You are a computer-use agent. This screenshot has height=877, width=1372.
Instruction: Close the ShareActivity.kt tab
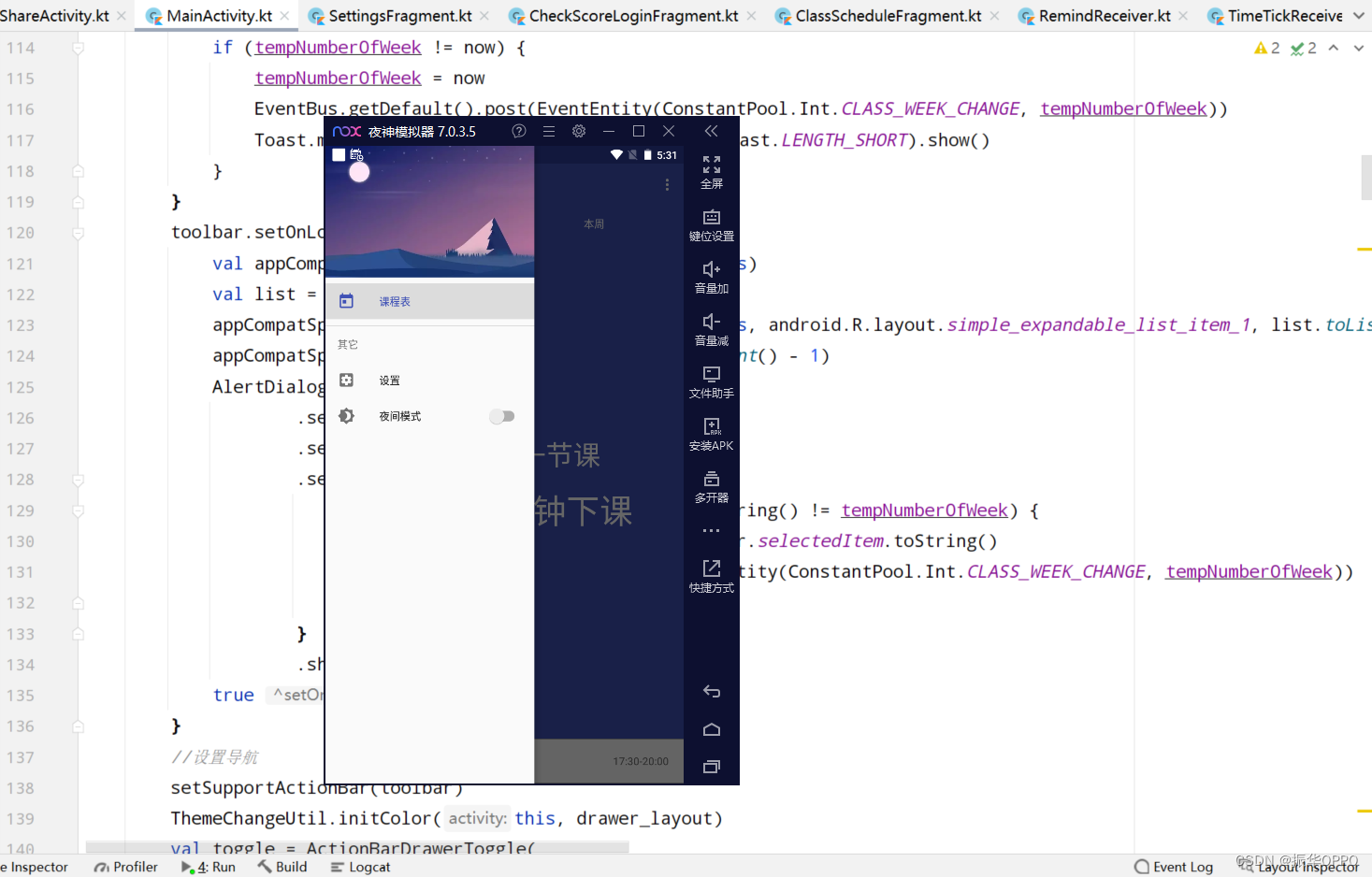(122, 16)
